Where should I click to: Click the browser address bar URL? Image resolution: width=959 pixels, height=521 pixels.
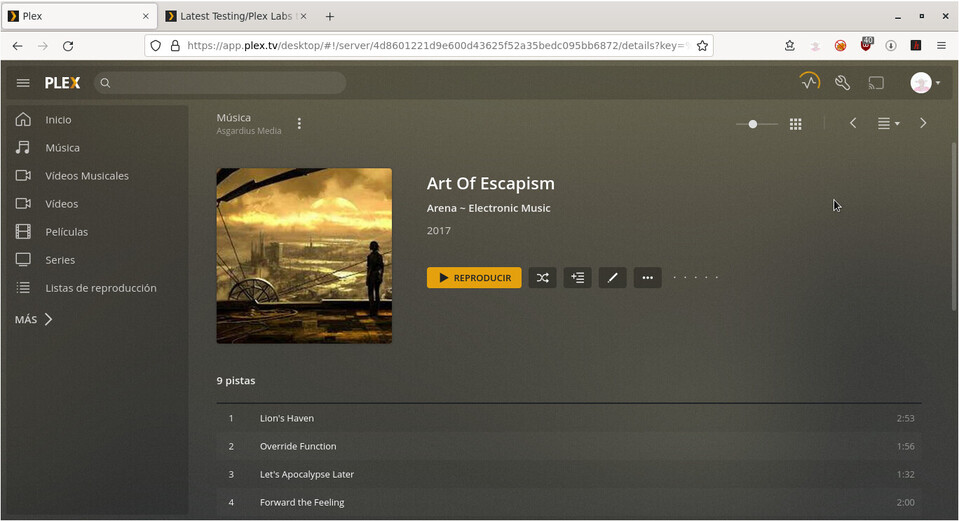438,46
